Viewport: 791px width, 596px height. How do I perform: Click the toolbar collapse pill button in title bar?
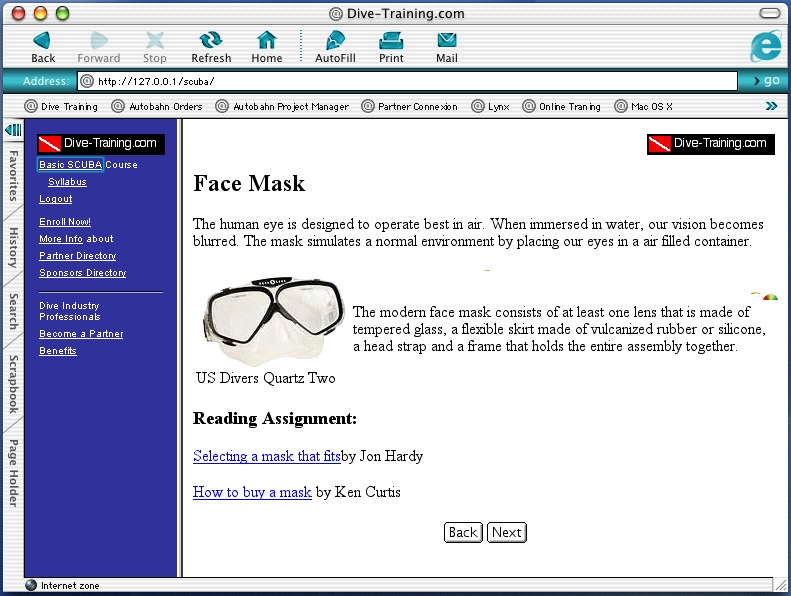click(x=770, y=13)
